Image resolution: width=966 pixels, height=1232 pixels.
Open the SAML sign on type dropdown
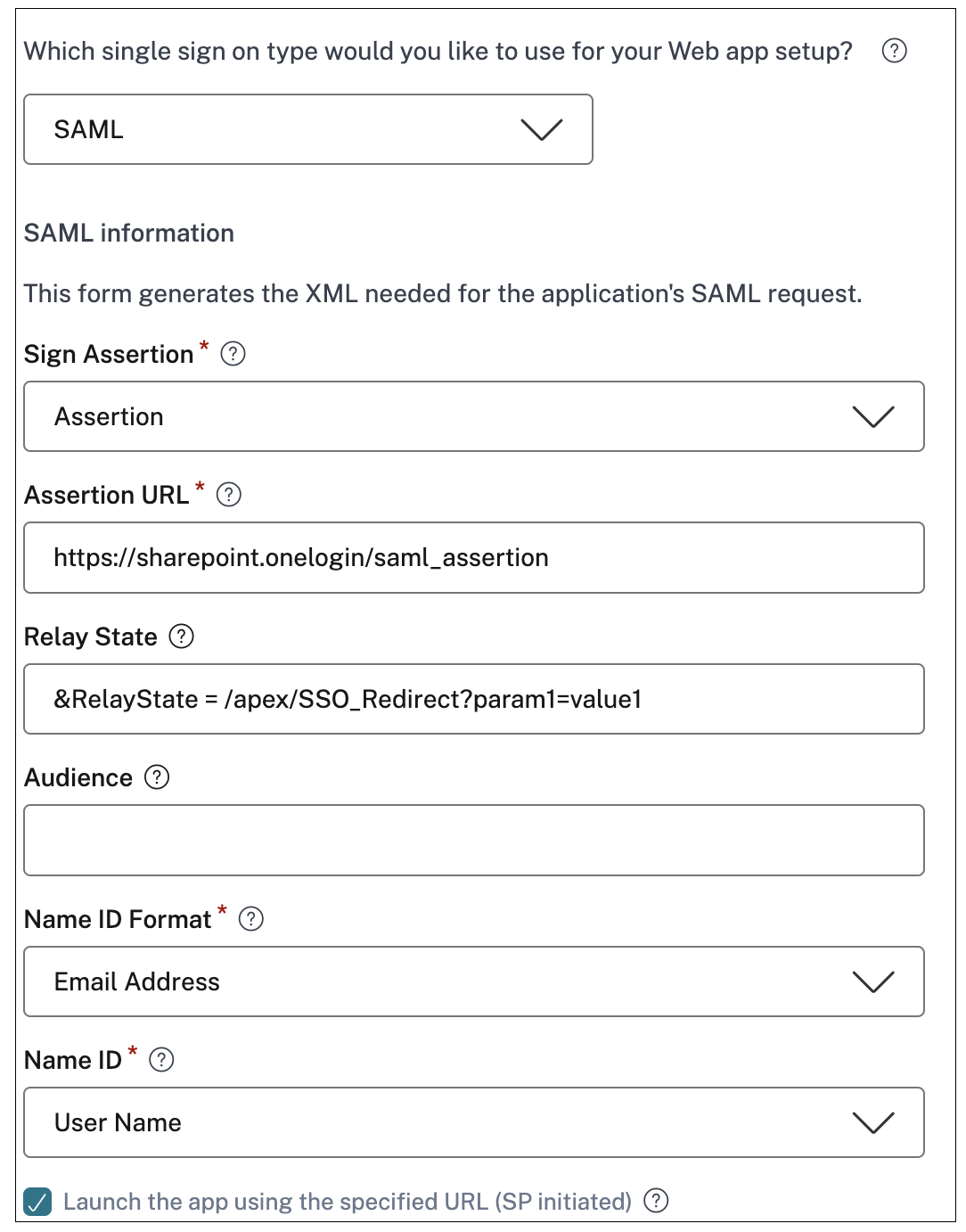[308, 129]
